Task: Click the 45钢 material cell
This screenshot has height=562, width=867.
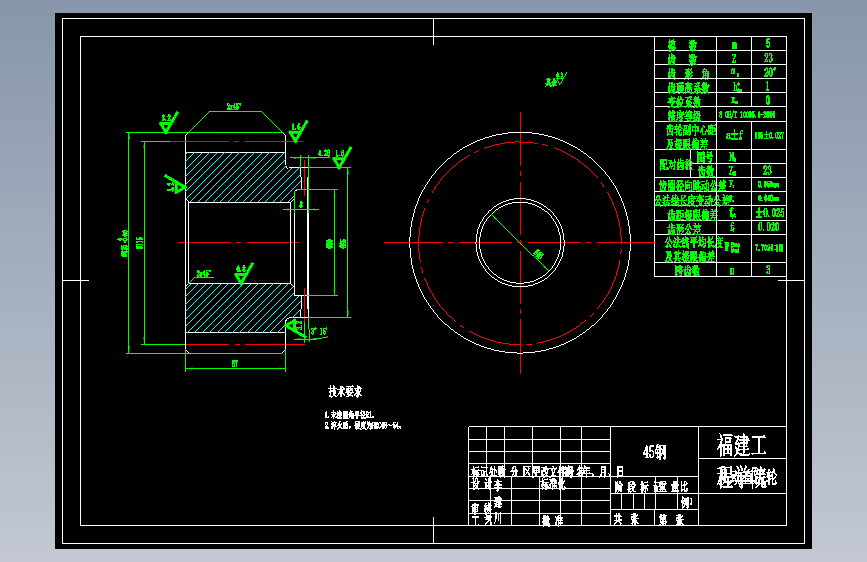Action: (x=654, y=452)
